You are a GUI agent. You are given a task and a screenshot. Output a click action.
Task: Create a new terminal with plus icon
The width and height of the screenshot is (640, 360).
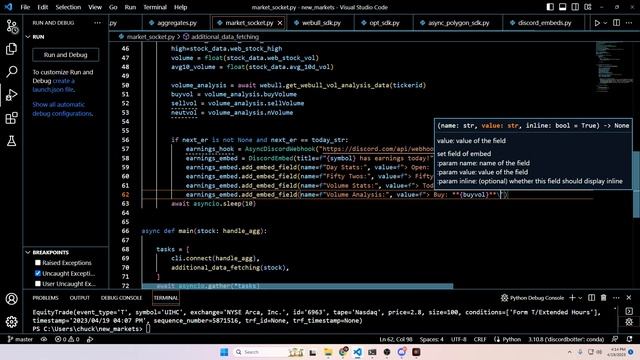pos(572,298)
